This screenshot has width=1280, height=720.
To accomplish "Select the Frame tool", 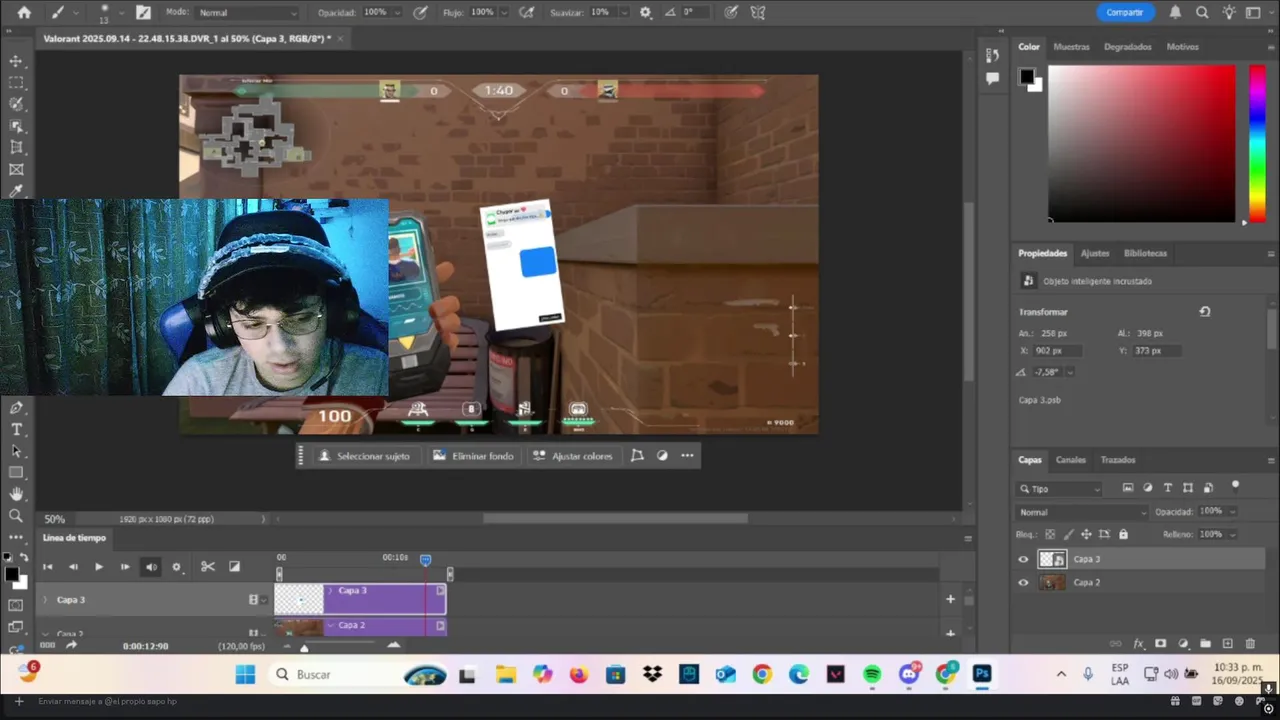I will 16,170.
